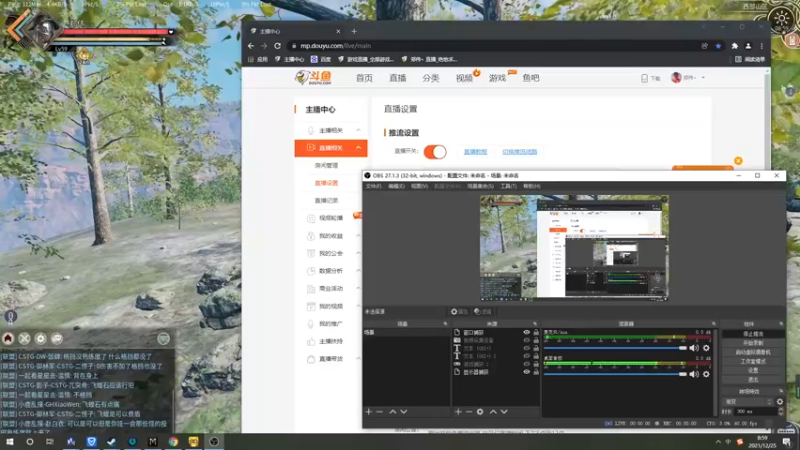Open scene transition properties gear in OBS
Viewport: 800px width, 450px height.
pyautogui.click(x=780, y=402)
